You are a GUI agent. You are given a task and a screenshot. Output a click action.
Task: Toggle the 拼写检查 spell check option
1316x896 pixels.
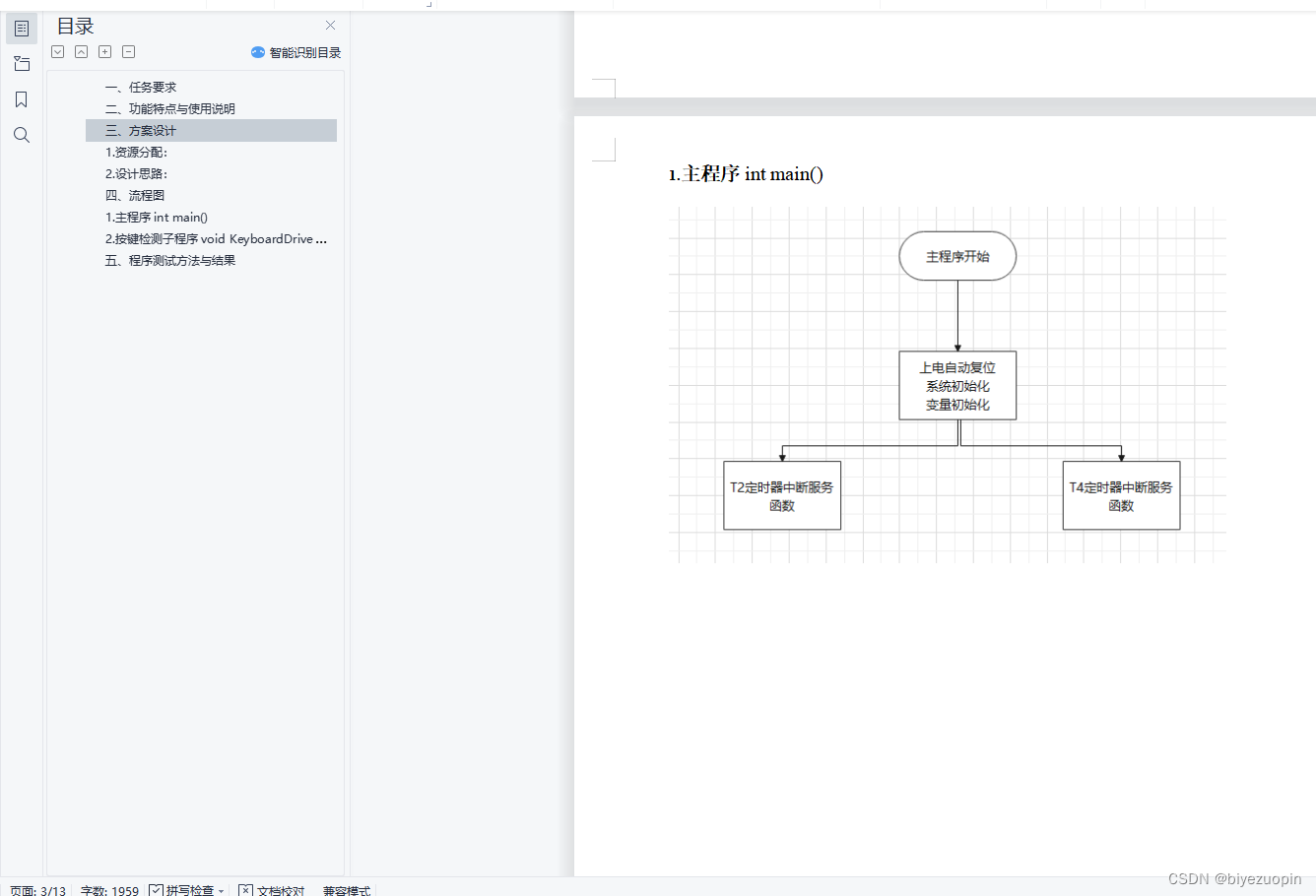click(x=181, y=890)
